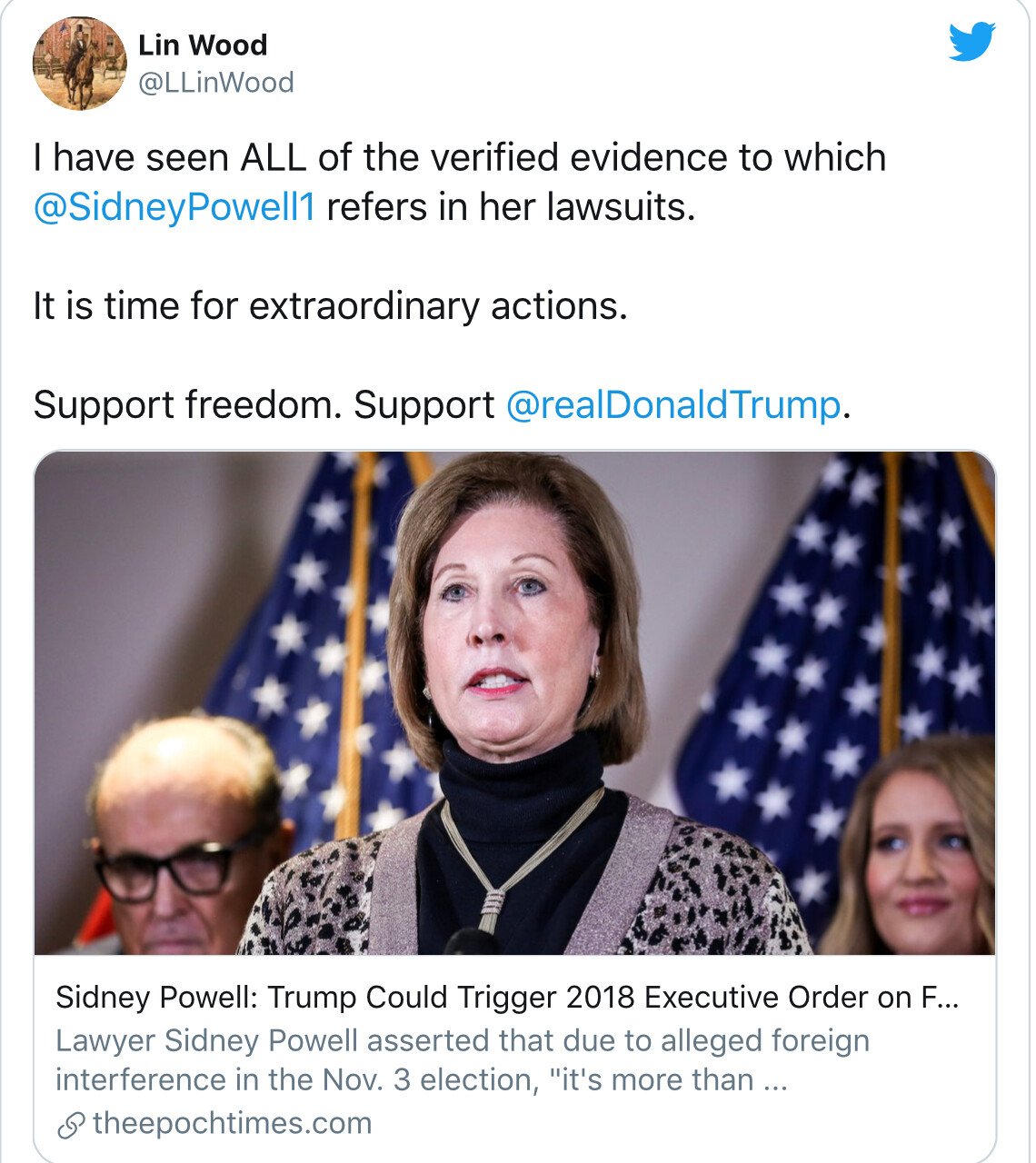This screenshot has width=1036, height=1163.
Task: Open the Sidney Powell article headline
Action: 506,997
